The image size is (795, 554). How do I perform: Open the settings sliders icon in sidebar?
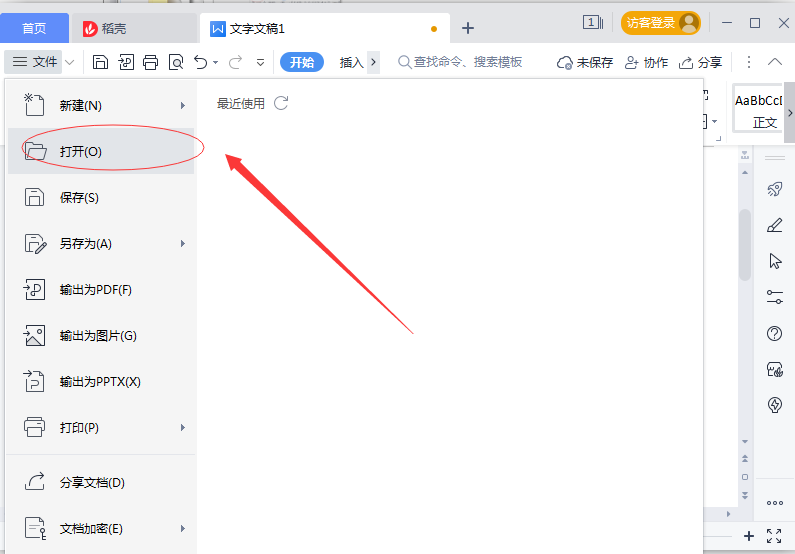(x=774, y=297)
